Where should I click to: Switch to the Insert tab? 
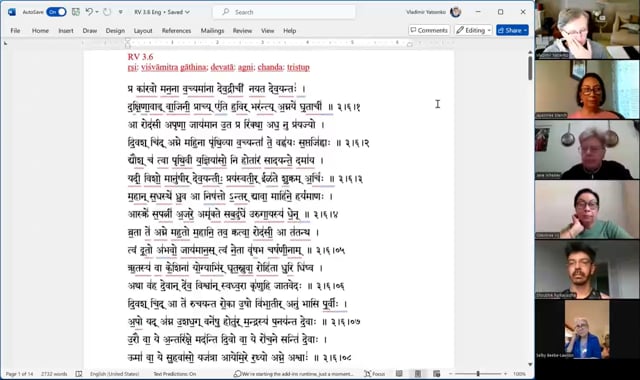pyautogui.click(x=66, y=31)
